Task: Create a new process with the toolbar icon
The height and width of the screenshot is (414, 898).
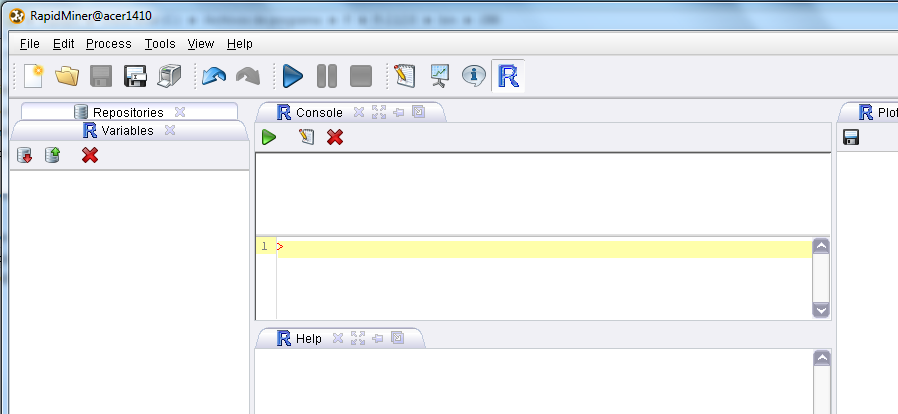Action: (34, 76)
